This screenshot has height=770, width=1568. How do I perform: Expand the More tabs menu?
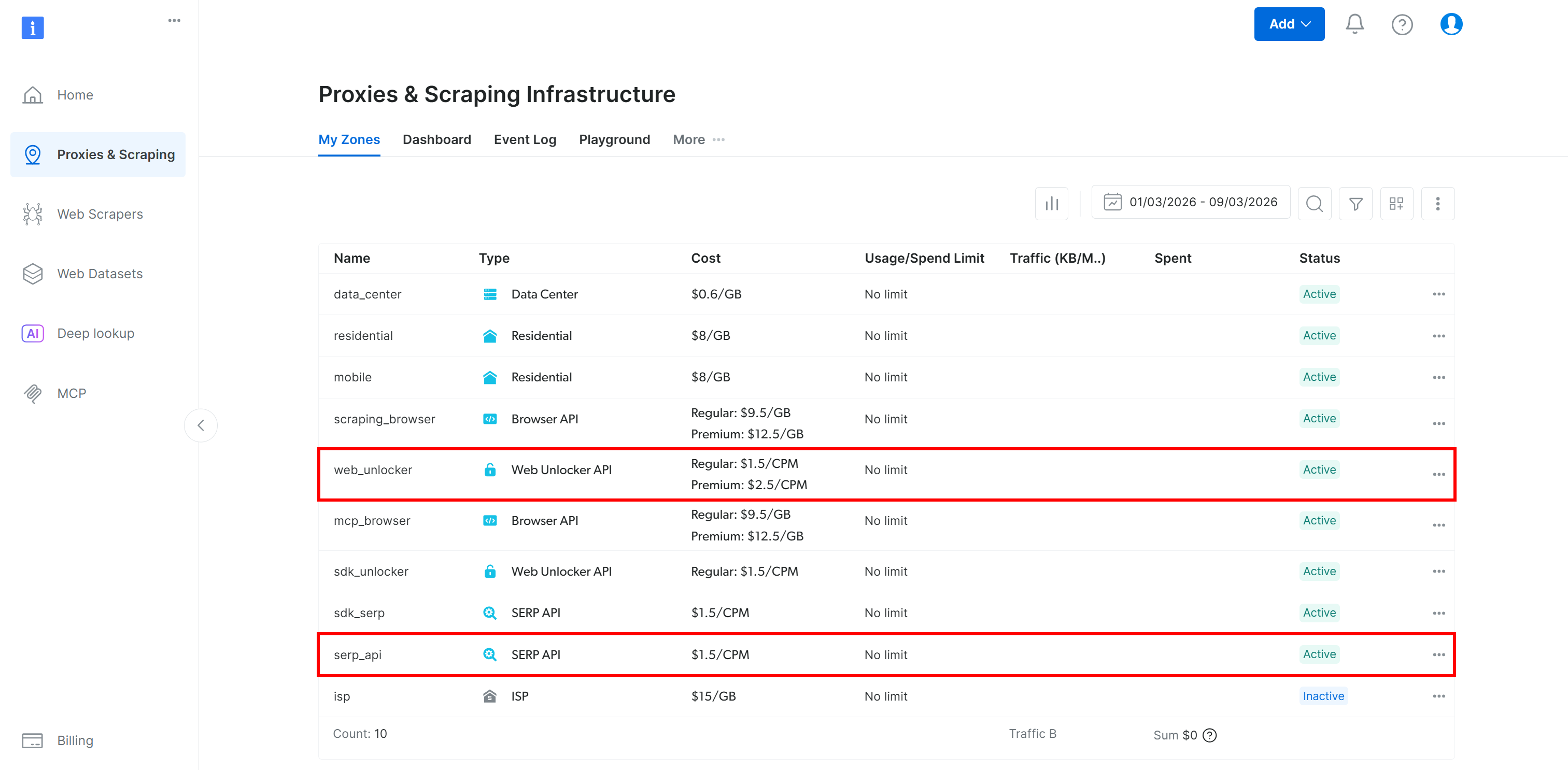pos(698,139)
